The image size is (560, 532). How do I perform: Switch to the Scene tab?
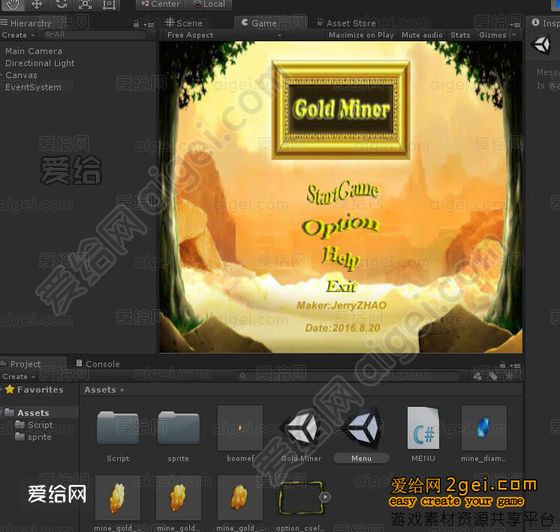(x=184, y=23)
